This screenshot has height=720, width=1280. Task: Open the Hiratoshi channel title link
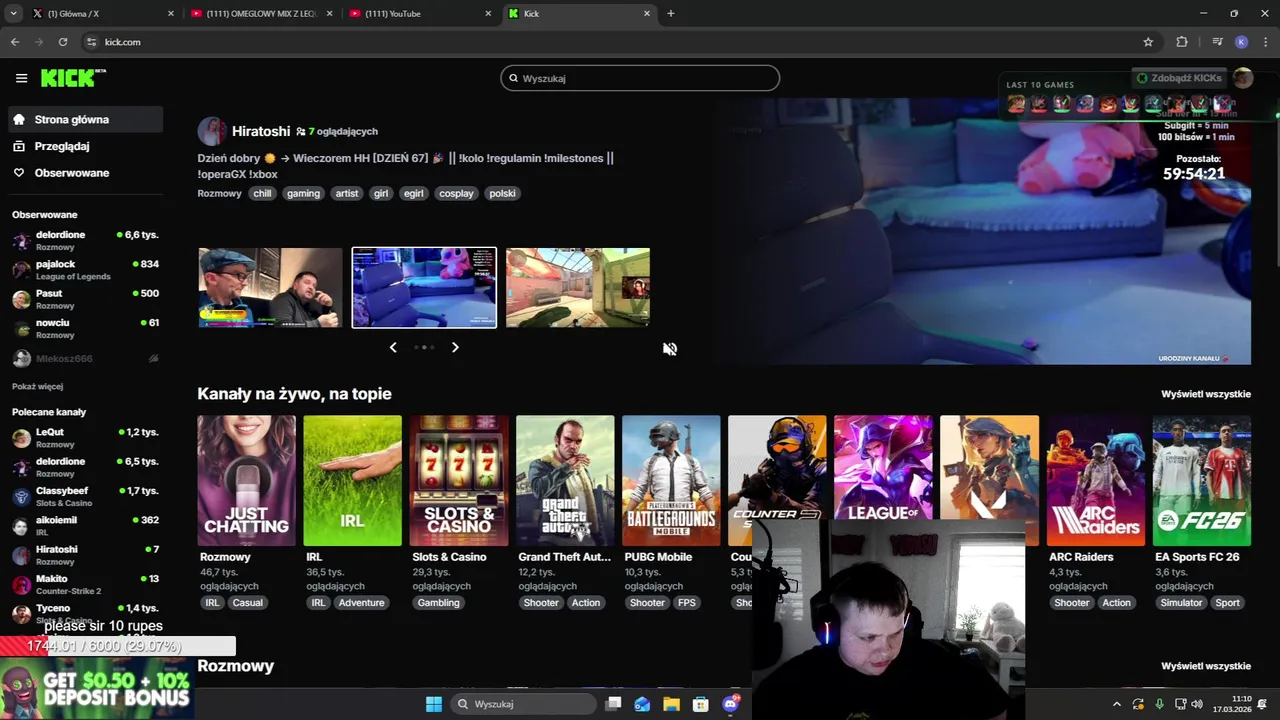tap(261, 131)
